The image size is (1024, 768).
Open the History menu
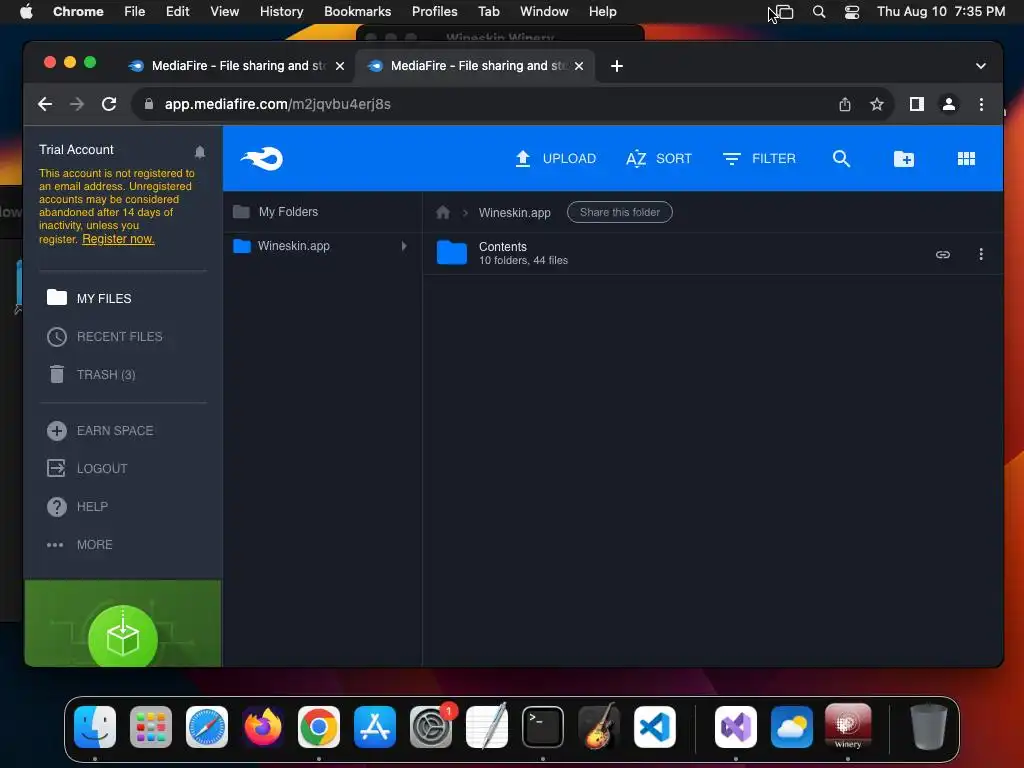point(281,11)
